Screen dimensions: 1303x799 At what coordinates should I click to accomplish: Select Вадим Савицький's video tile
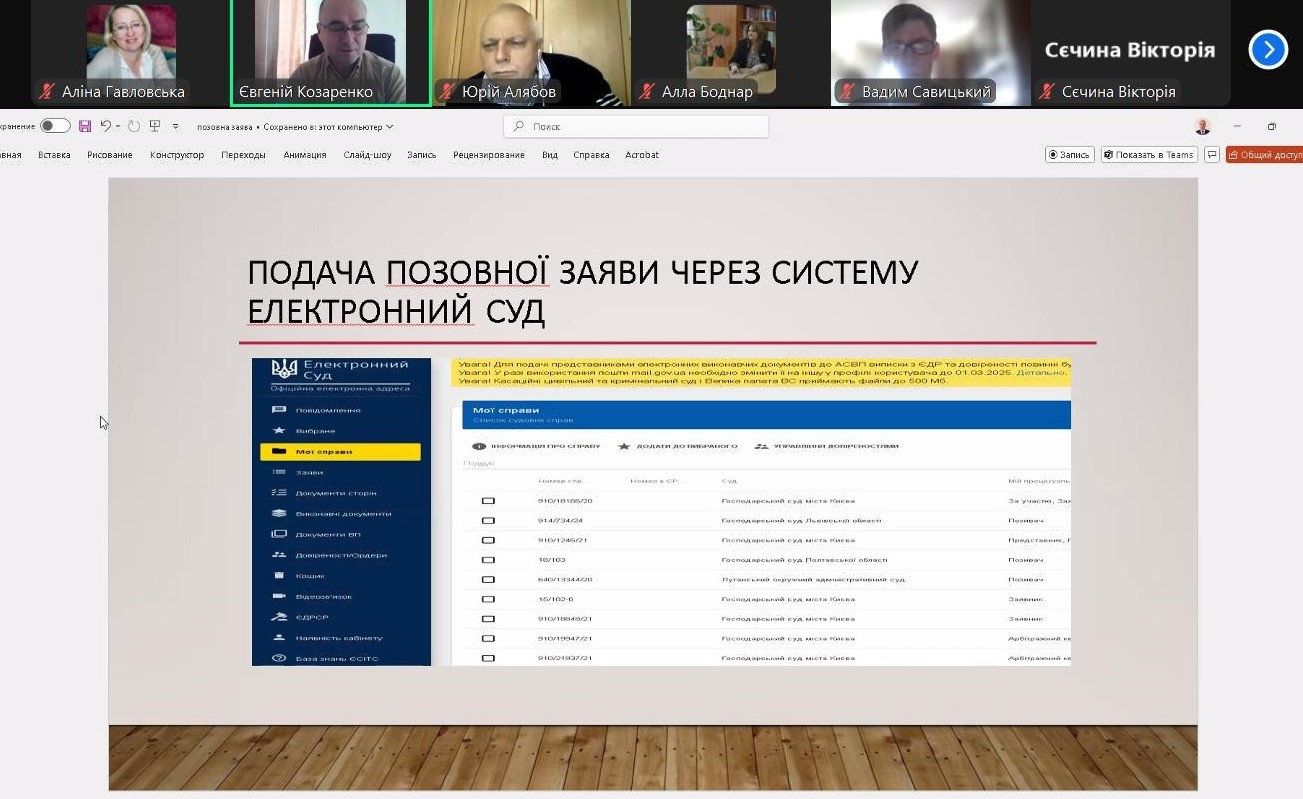[931, 52]
